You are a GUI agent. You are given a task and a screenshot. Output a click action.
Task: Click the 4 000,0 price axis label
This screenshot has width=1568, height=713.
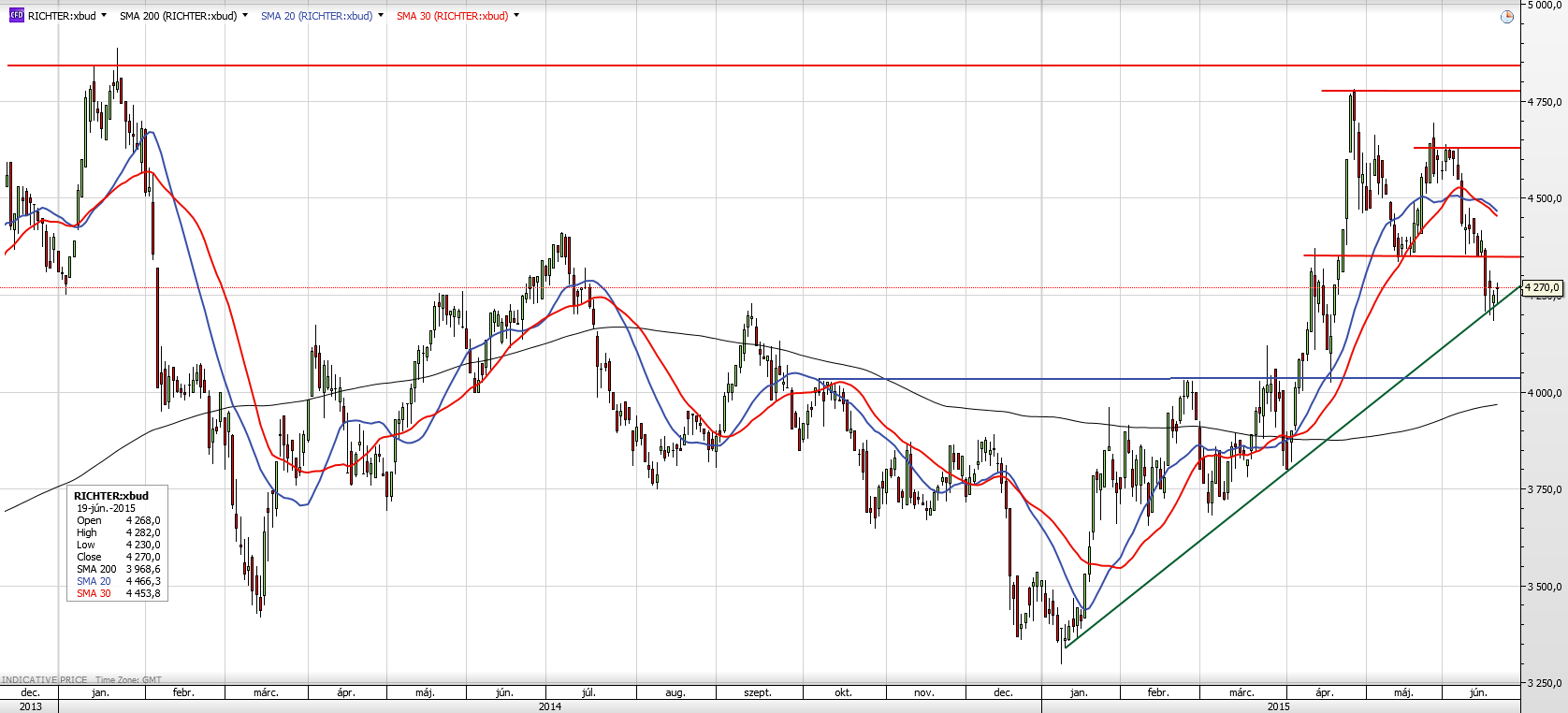coord(1544,393)
